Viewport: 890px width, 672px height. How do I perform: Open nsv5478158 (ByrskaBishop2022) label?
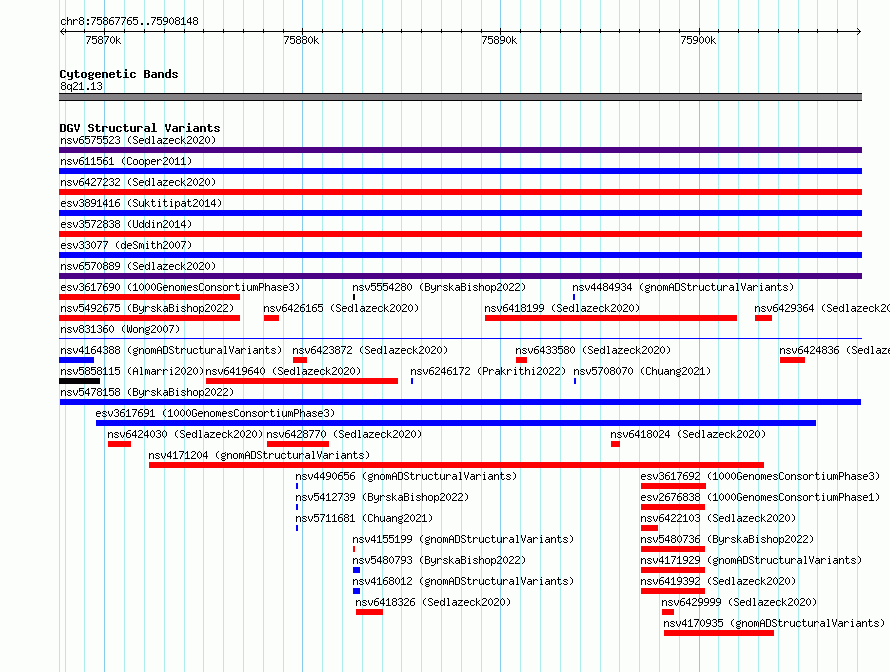147,392
